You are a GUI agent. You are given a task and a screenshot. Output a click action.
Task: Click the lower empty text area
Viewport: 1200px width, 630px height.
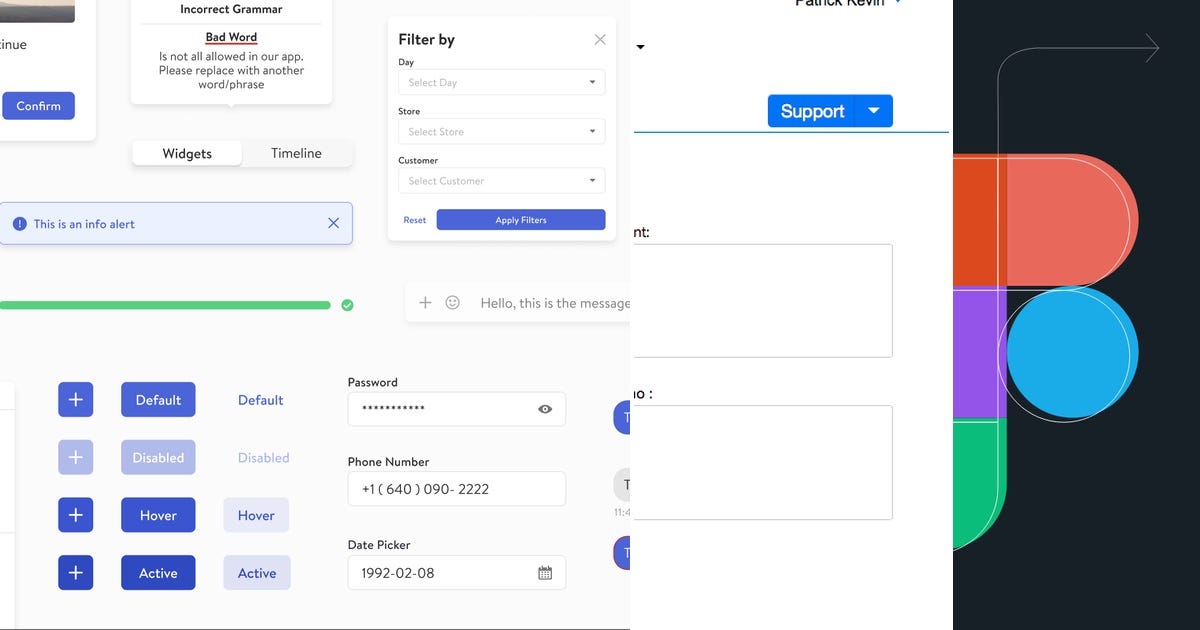click(762, 462)
